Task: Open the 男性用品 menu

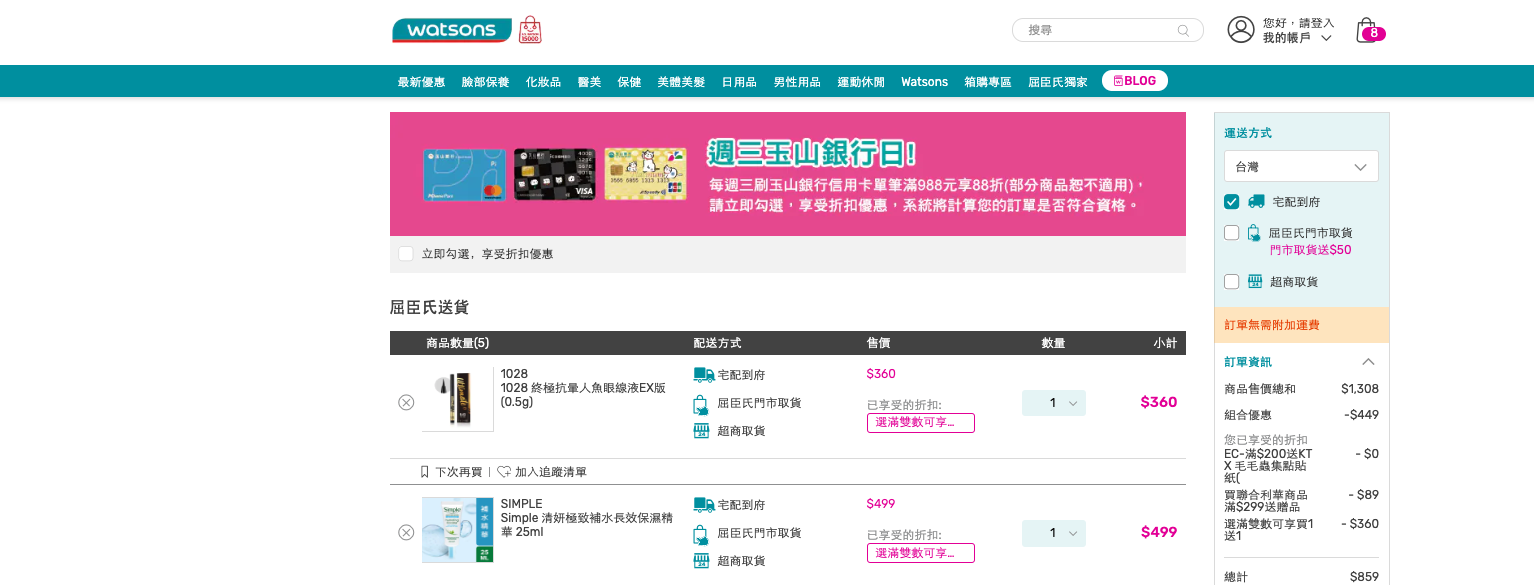Action: click(798, 82)
